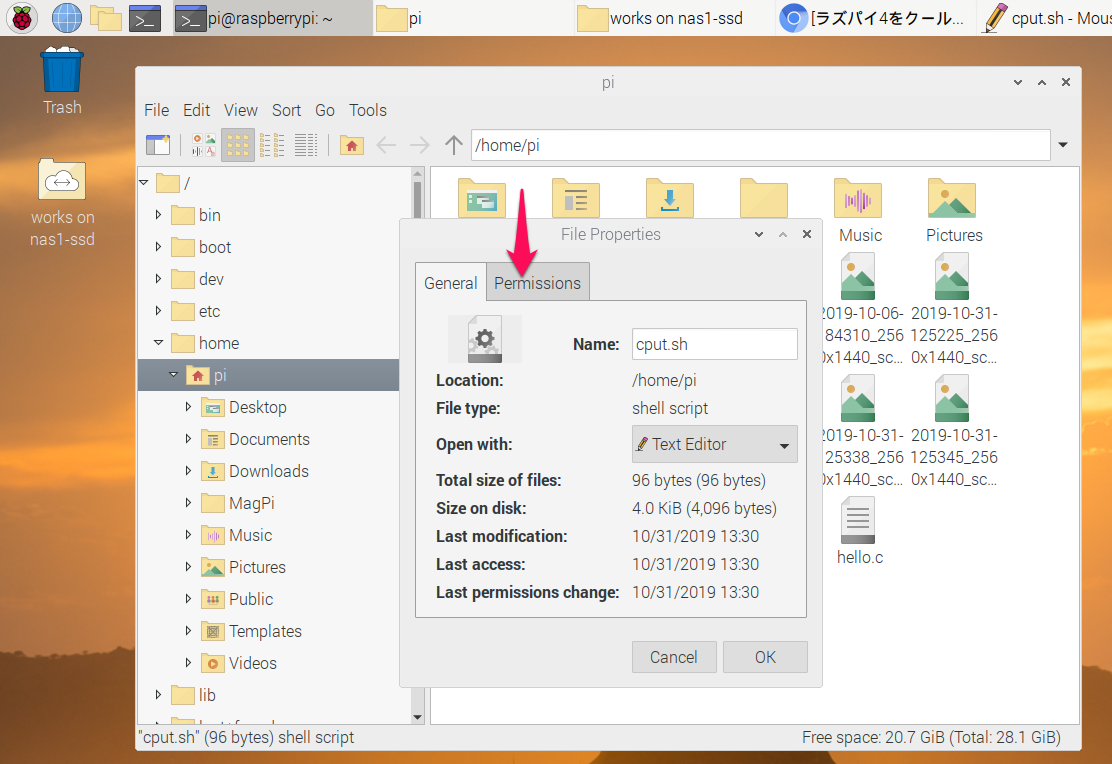This screenshot has width=1112, height=764.
Task: Expand the Documents tree node
Action: point(188,439)
